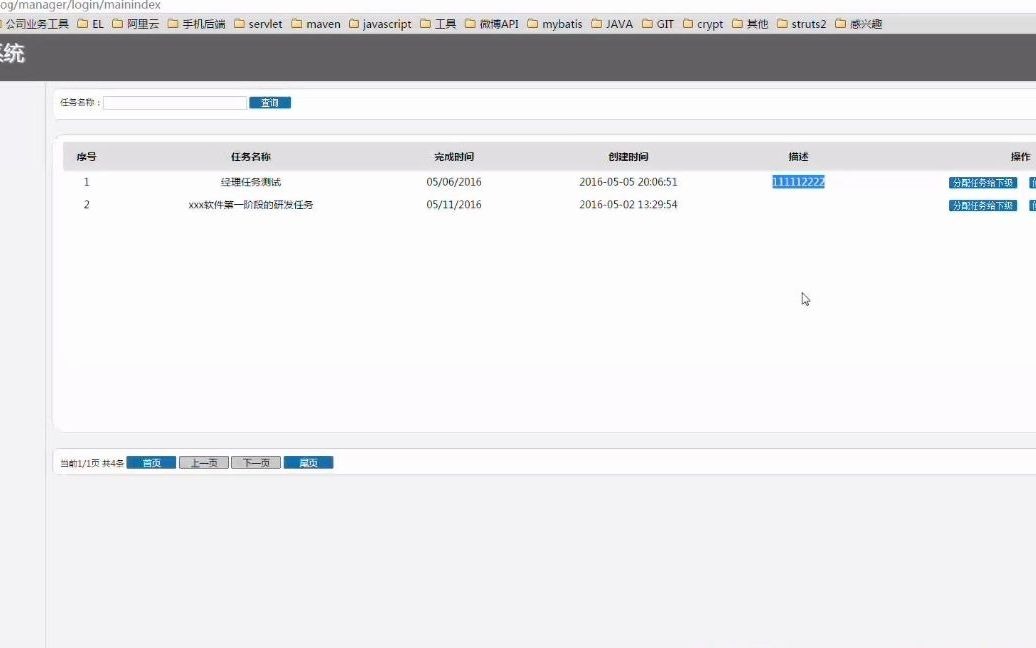Go to 尾页 last page
The height and width of the screenshot is (648, 1036).
pyautogui.click(x=308, y=461)
